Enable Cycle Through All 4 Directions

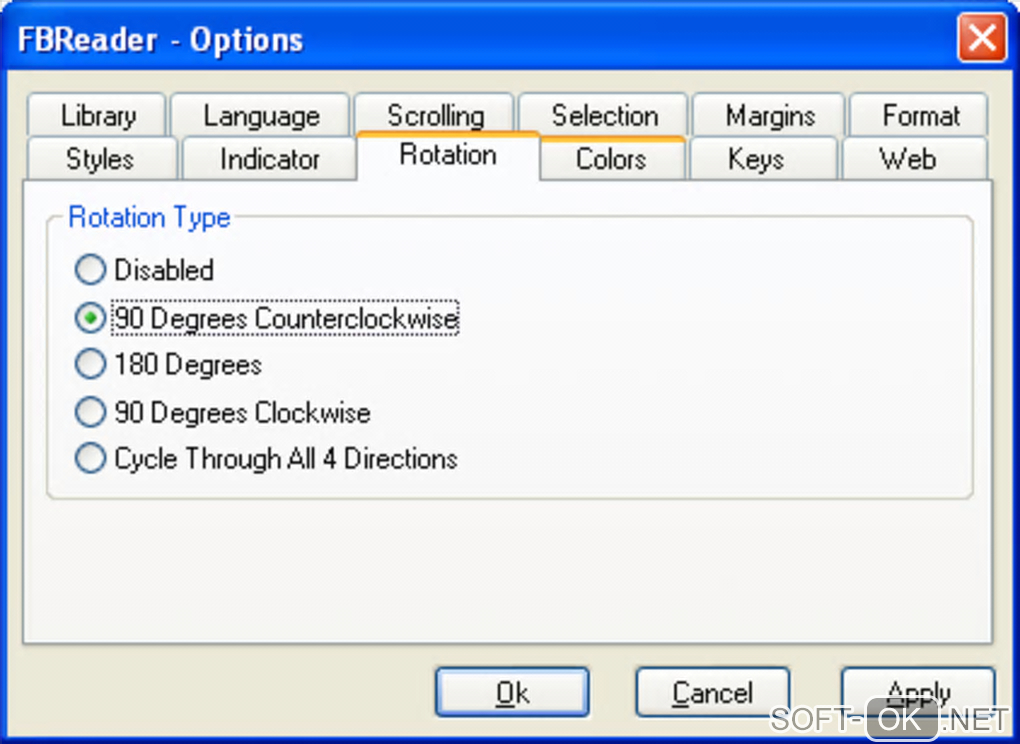tap(90, 459)
